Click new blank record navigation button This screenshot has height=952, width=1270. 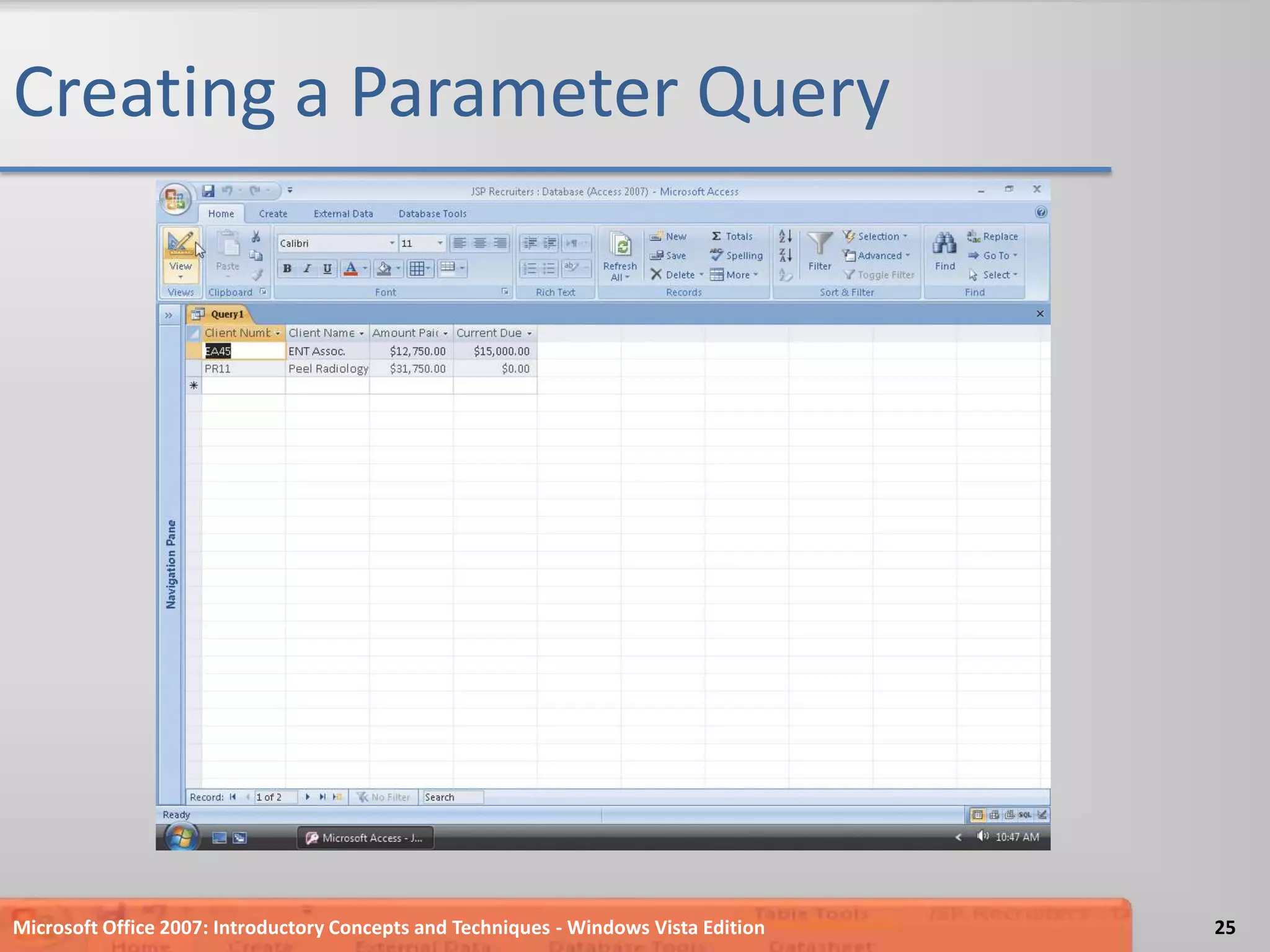337,797
